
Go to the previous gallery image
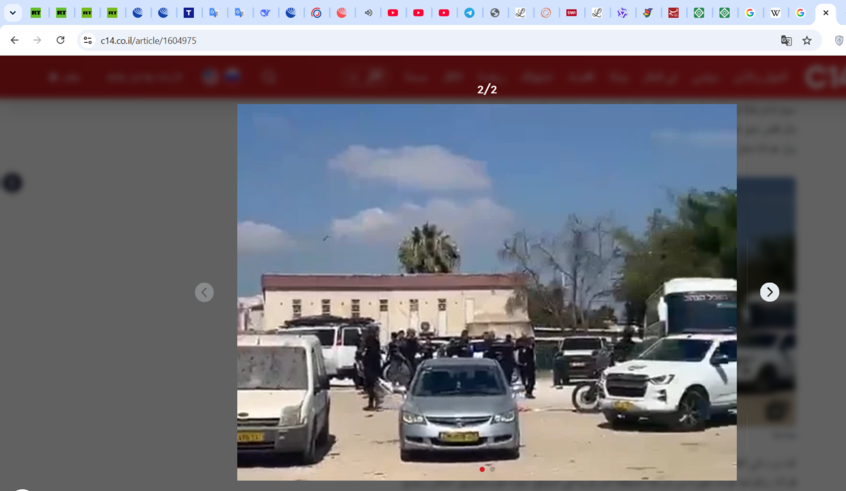click(x=204, y=292)
